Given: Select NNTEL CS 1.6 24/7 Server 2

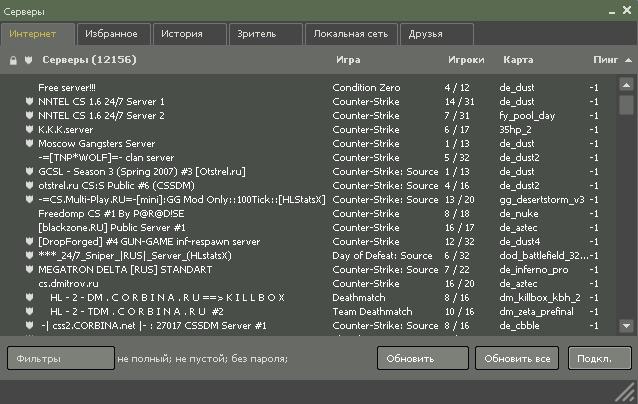Looking at the screenshot, I should 309,116.
